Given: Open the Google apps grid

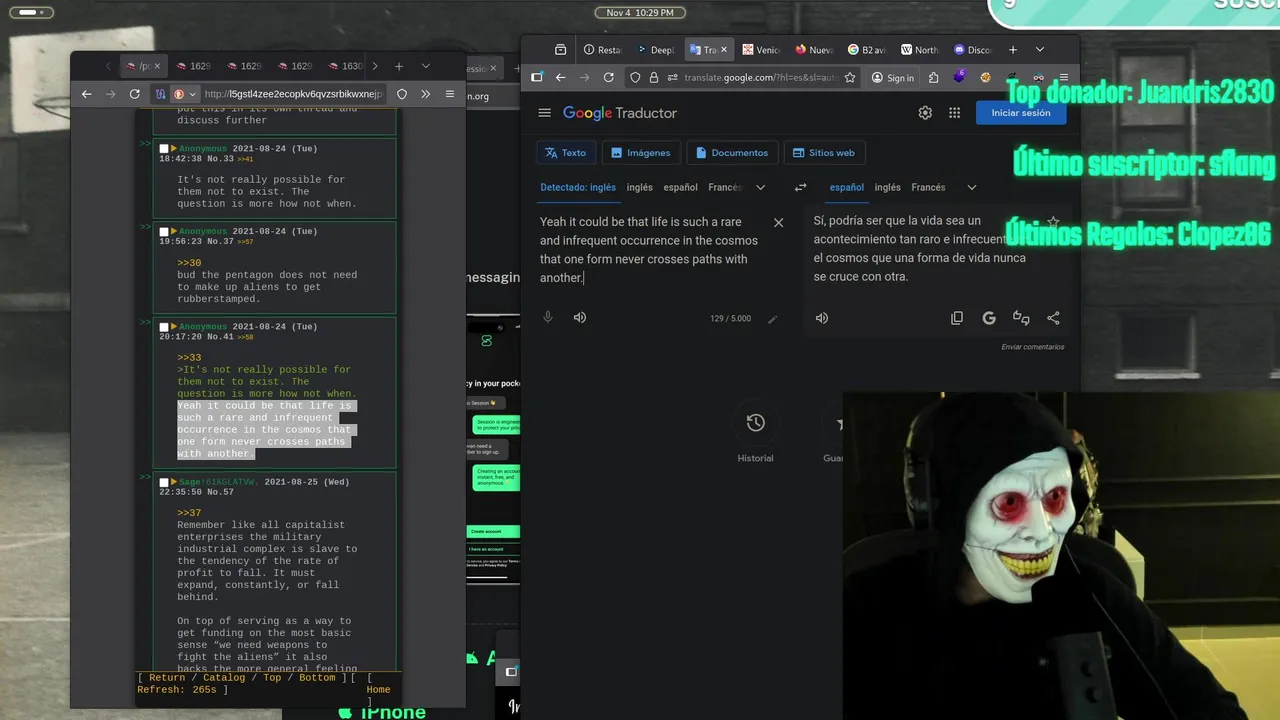Looking at the screenshot, I should pos(954,113).
